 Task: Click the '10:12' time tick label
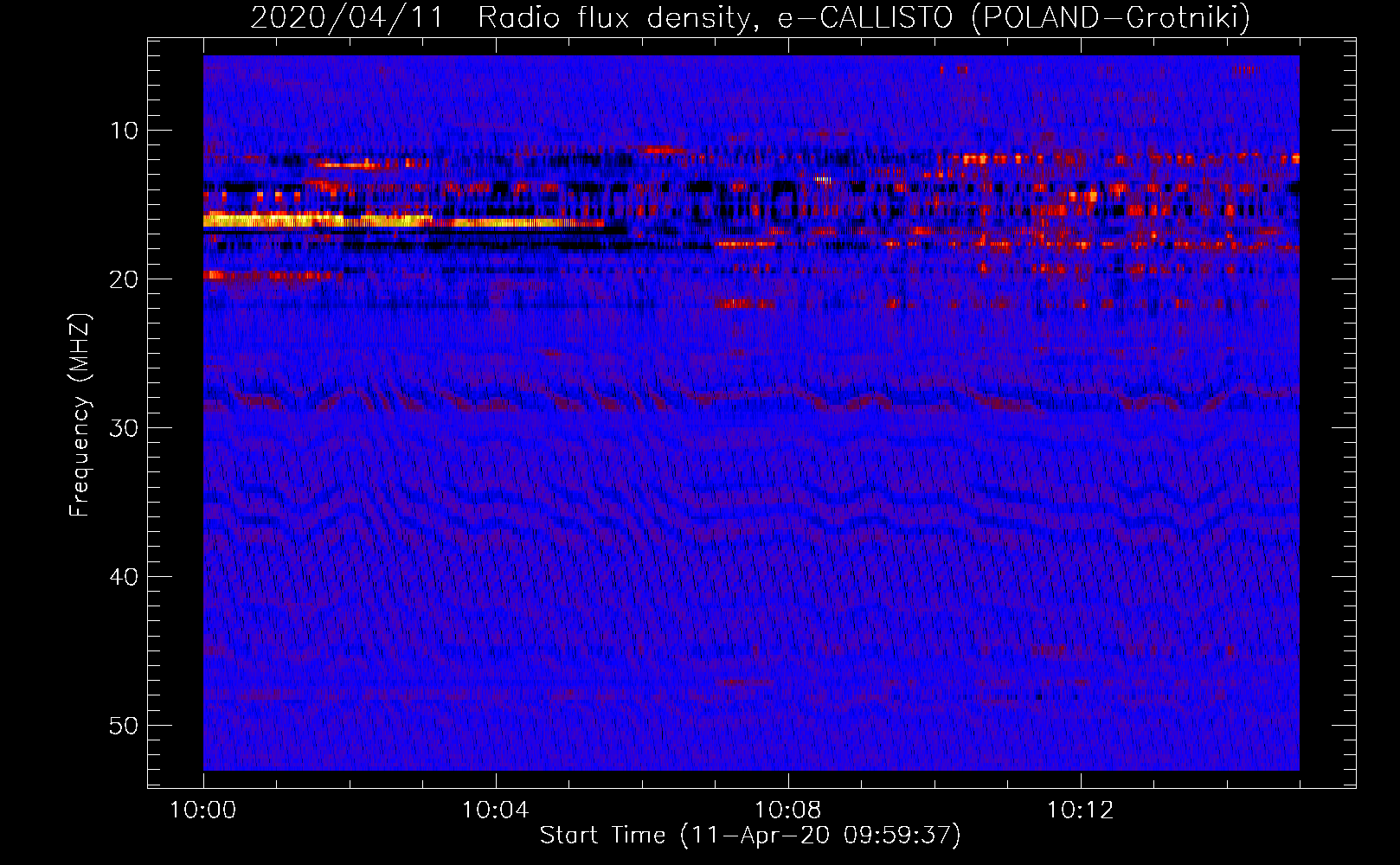[1080, 811]
